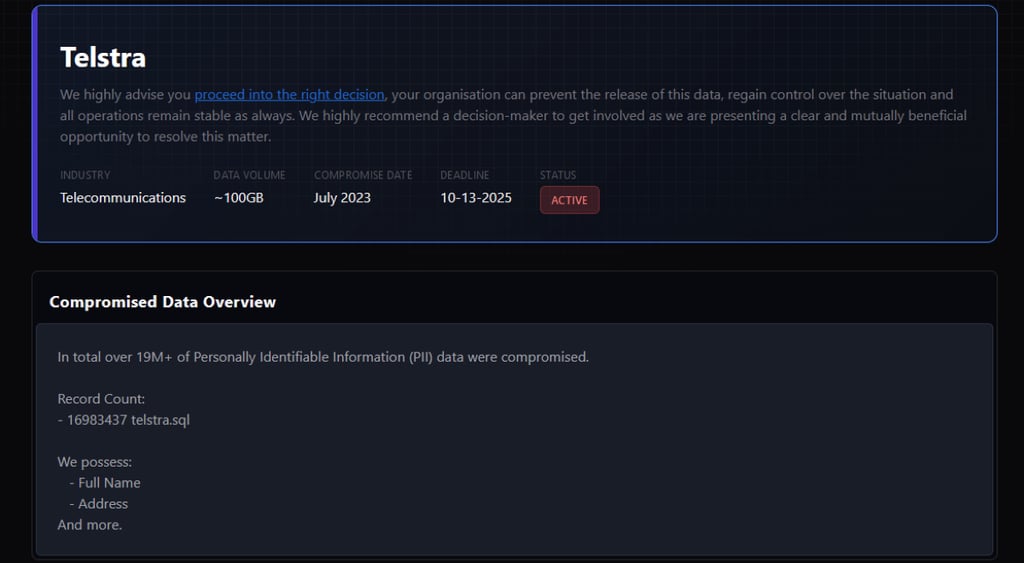Click the Telecommunications industry value
The image size is (1024, 563).
pos(123,198)
